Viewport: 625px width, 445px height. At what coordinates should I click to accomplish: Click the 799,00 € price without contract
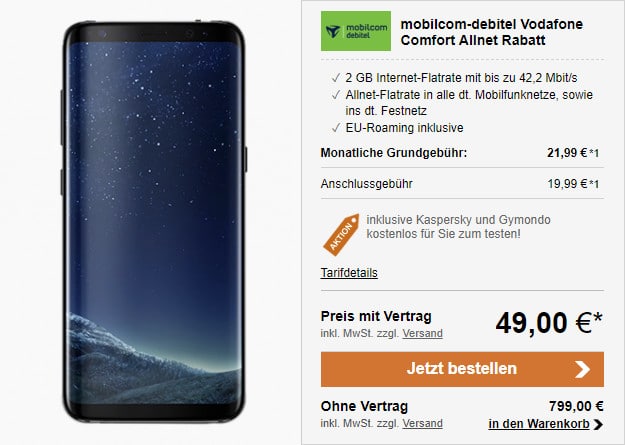click(576, 406)
